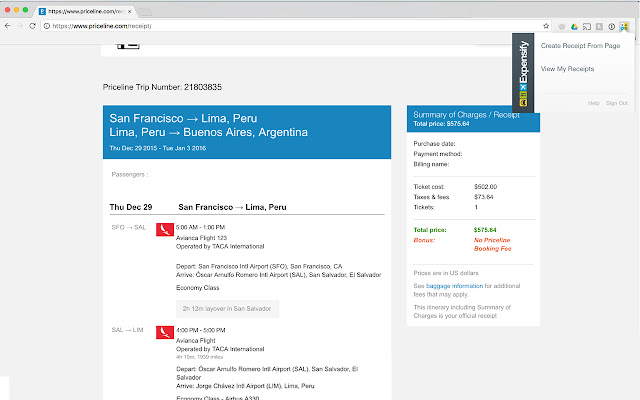Screen dimensions: 640x400
Task: Click 'Lima, Peru → Buenos Aires, Argentina' heading
Action: [209, 132]
